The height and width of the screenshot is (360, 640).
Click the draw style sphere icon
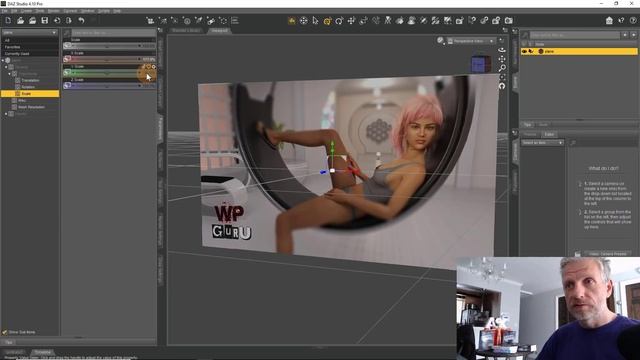(x=440, y=40)
